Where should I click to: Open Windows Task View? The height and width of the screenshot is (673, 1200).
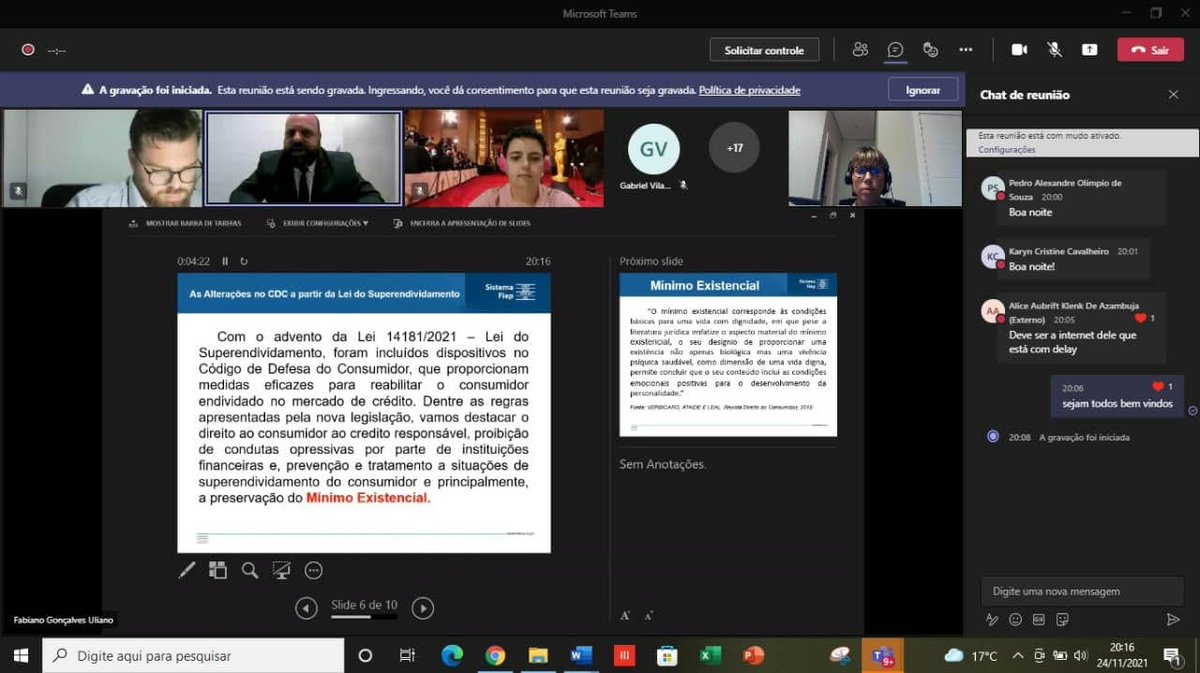pos(407,656)
